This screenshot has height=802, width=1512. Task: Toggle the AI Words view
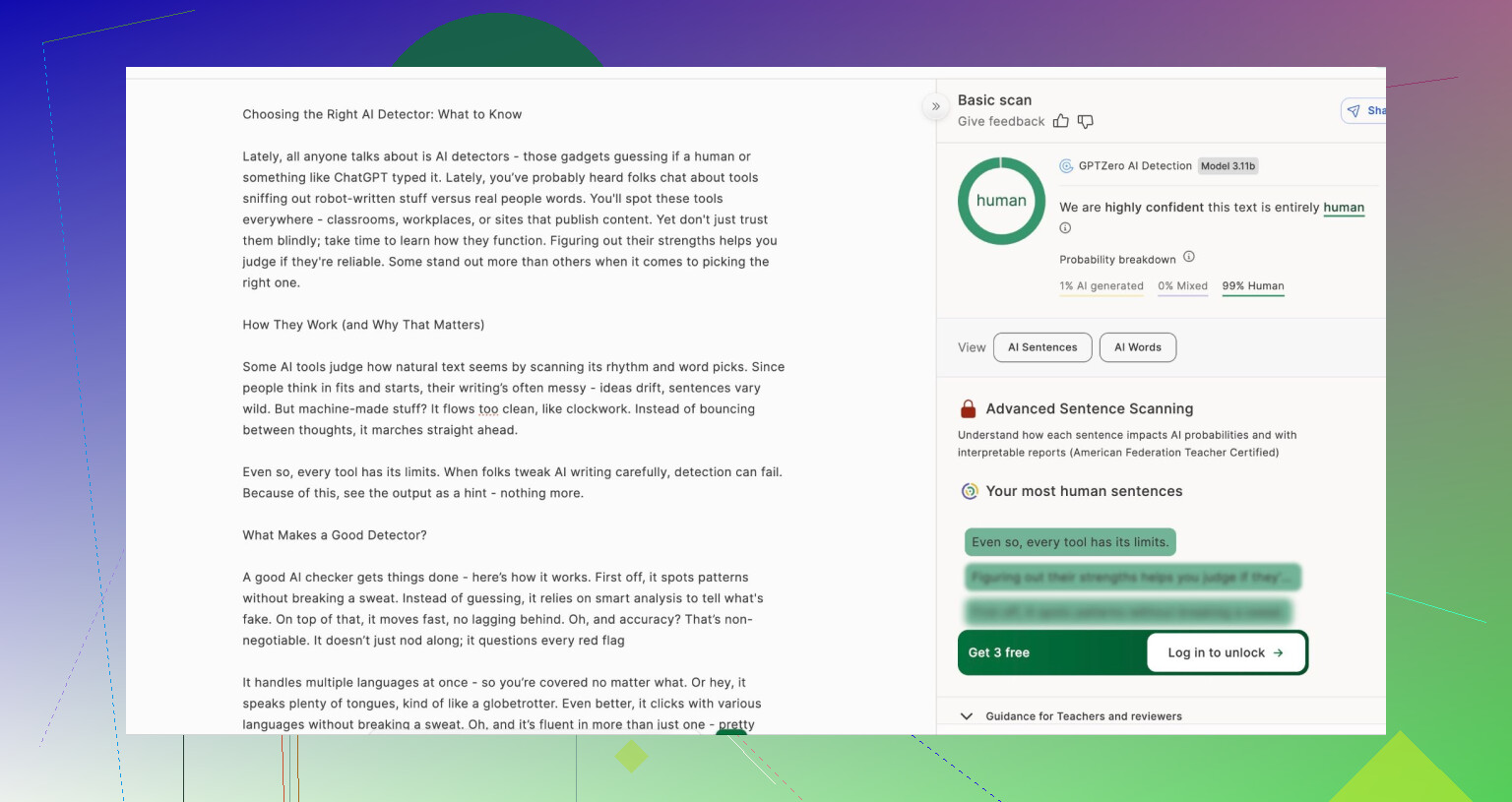click(x=1137, y=347)
